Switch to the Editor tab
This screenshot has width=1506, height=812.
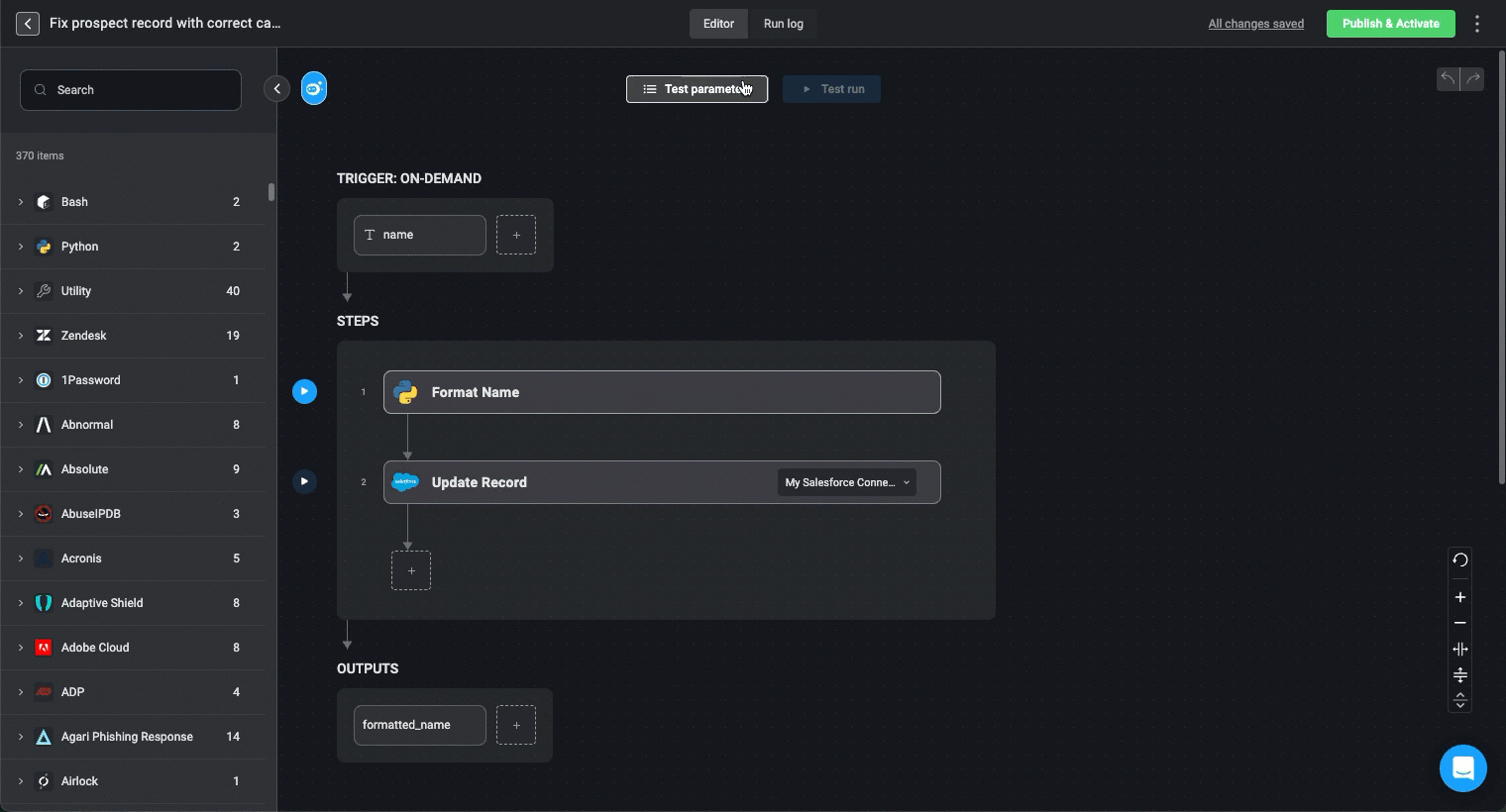coord(718,24)
